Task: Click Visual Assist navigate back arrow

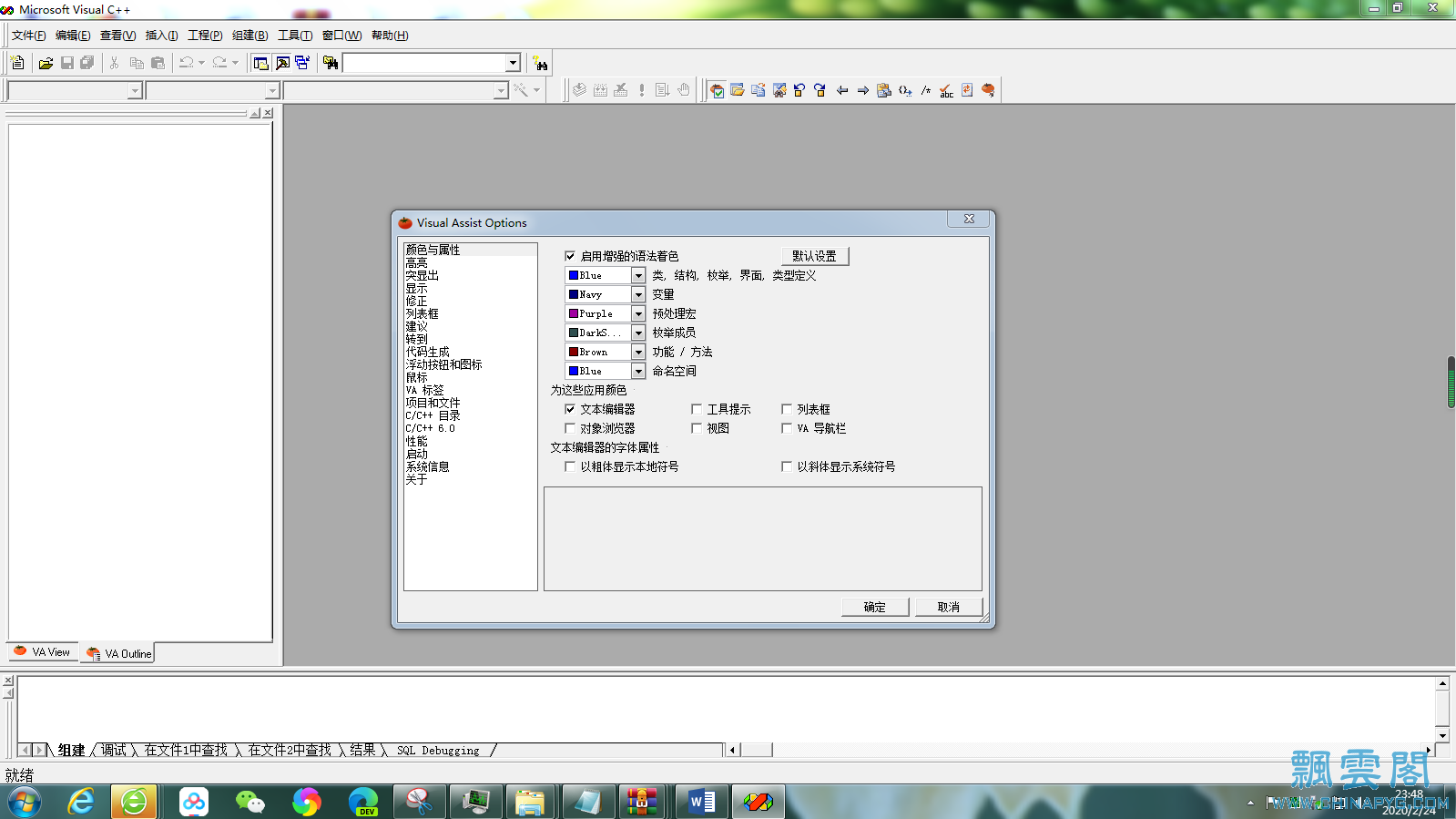Action: 842,90
